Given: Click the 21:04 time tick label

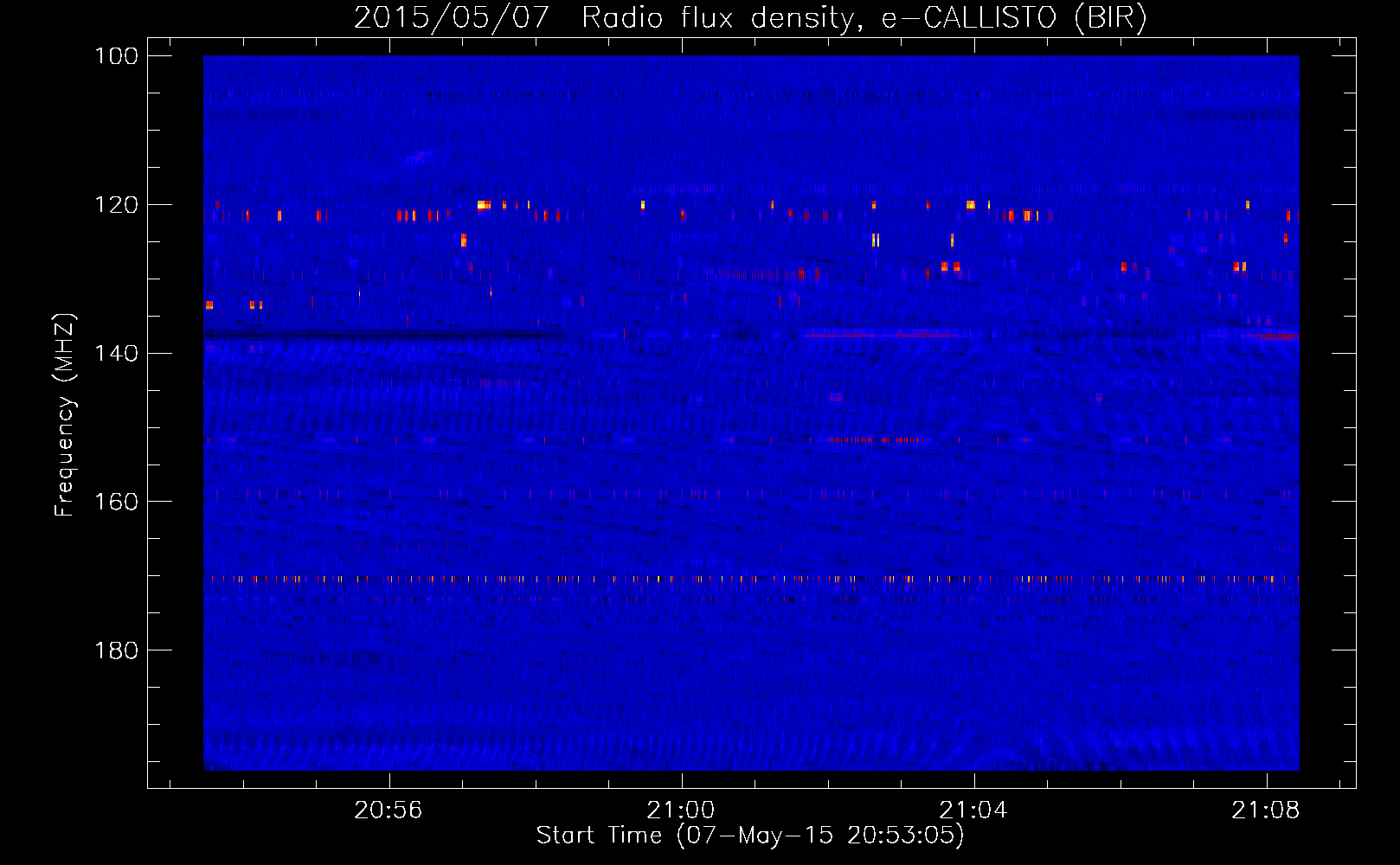Looking at the screenshot, I should tap(974, 811).
